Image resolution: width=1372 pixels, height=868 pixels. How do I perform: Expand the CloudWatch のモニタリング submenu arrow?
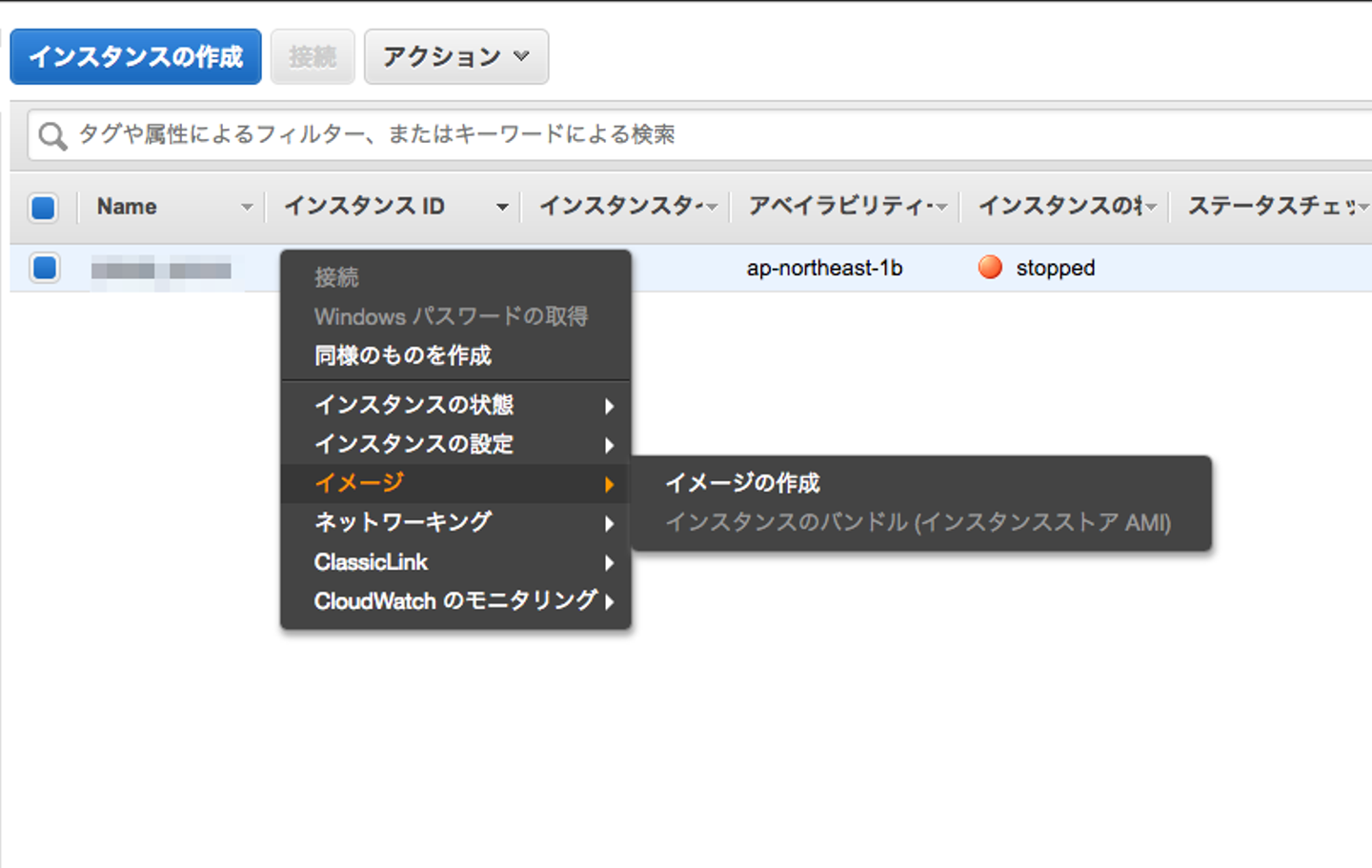(609, 601)
